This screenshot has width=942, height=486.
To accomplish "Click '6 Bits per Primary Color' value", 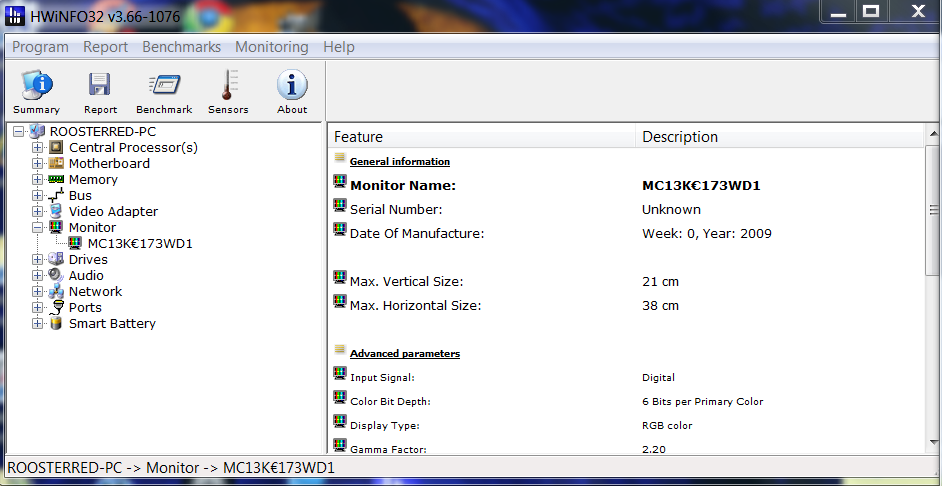I will pos(702,401).
